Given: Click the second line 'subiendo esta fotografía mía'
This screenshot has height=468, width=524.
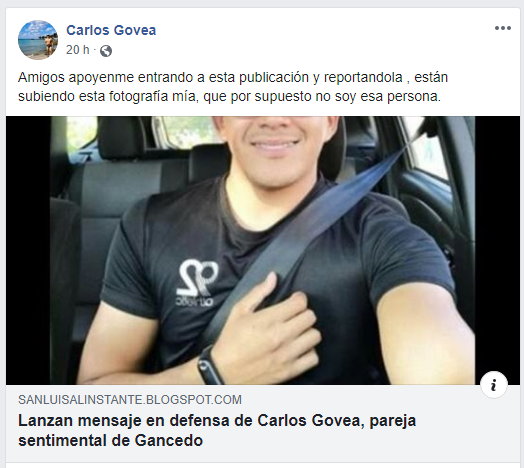Looking at the screenshot, I should (229, 97).
